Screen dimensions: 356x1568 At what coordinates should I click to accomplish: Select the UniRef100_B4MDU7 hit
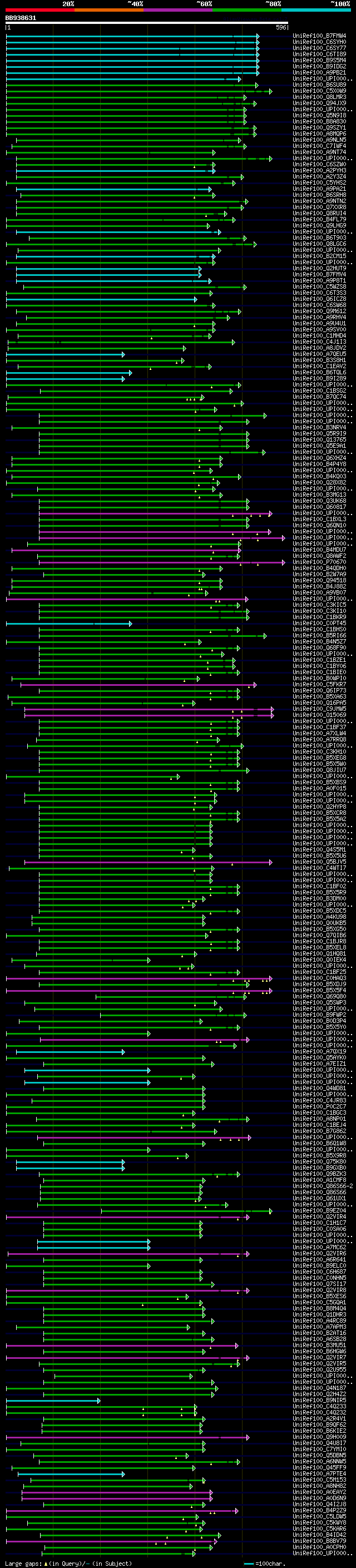(319, 550)
